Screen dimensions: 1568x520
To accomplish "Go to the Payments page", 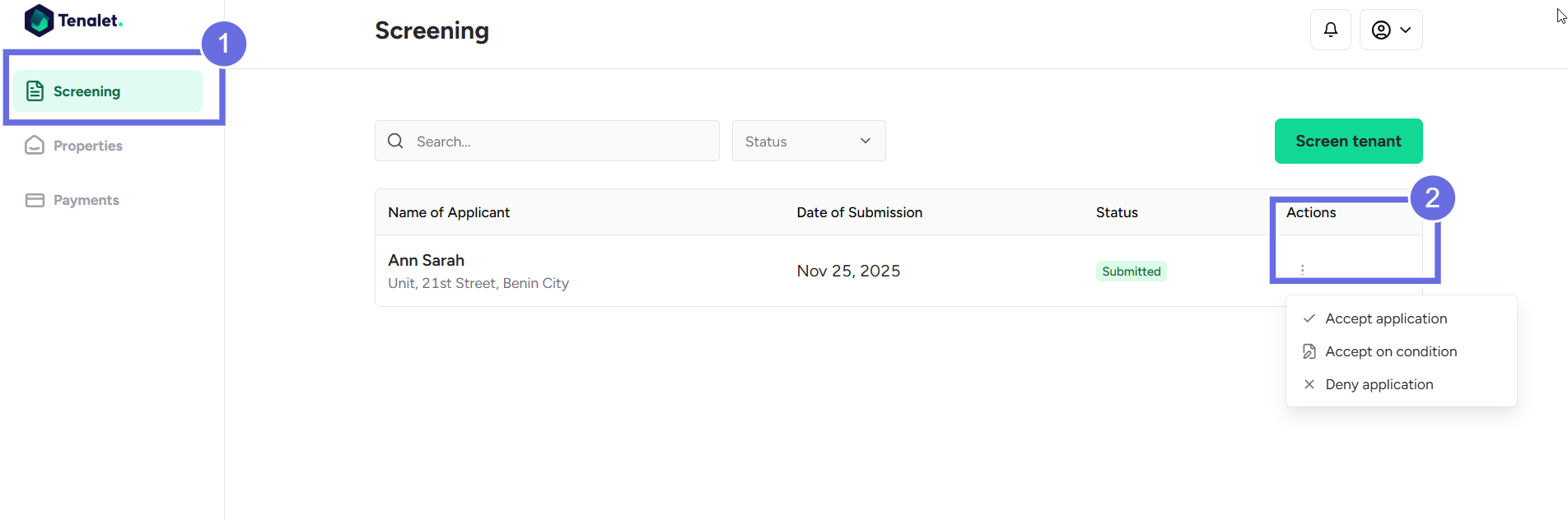I will coord(86,200).
